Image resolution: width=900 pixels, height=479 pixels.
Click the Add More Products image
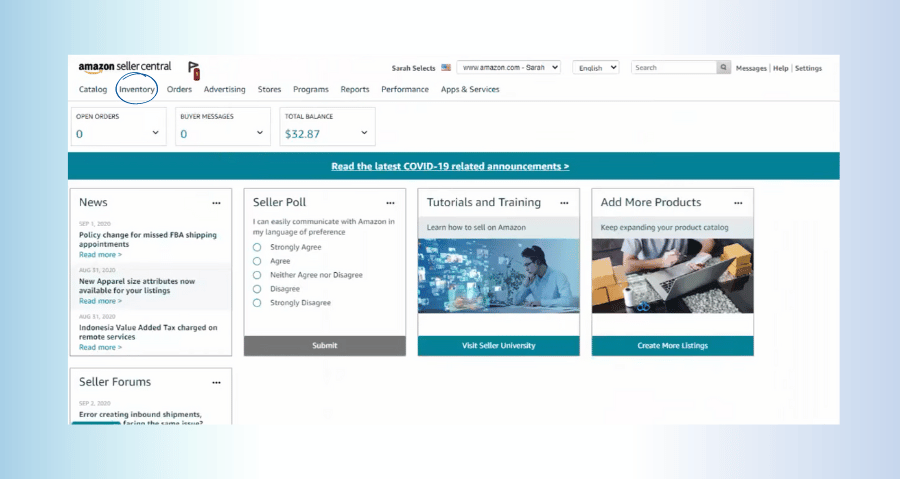point(673,276)
